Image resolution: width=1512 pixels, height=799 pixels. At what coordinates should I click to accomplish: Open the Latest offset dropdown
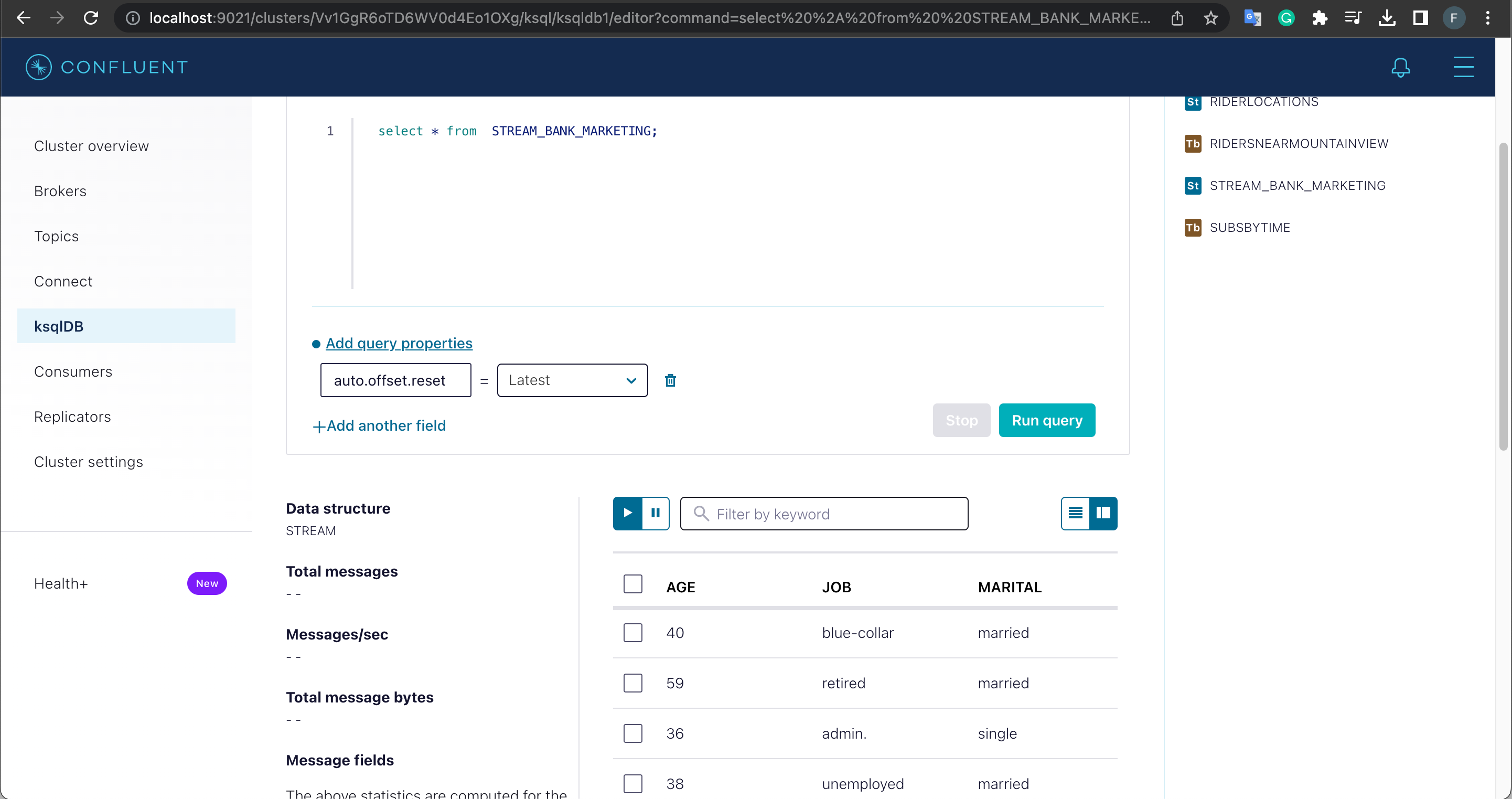tap(572, 380)
